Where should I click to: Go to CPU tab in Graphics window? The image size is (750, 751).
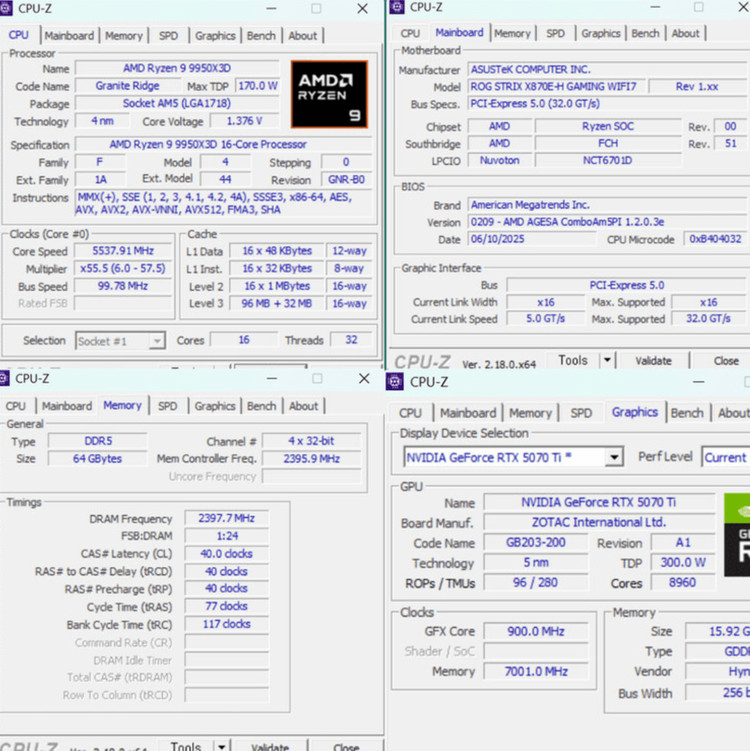tap(410, 413)
